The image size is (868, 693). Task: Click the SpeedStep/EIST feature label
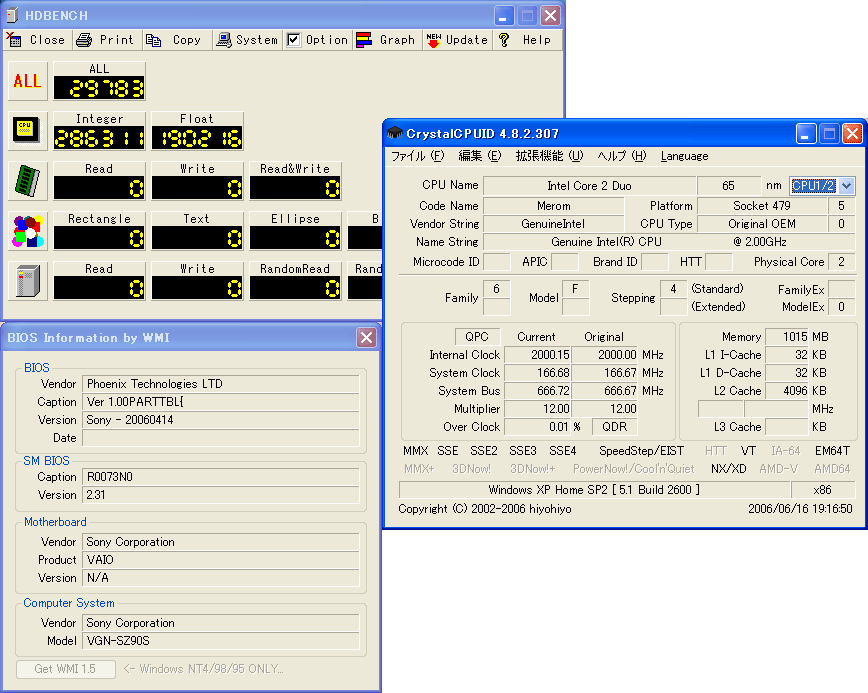pyautogui.click(x=642, y=451)
